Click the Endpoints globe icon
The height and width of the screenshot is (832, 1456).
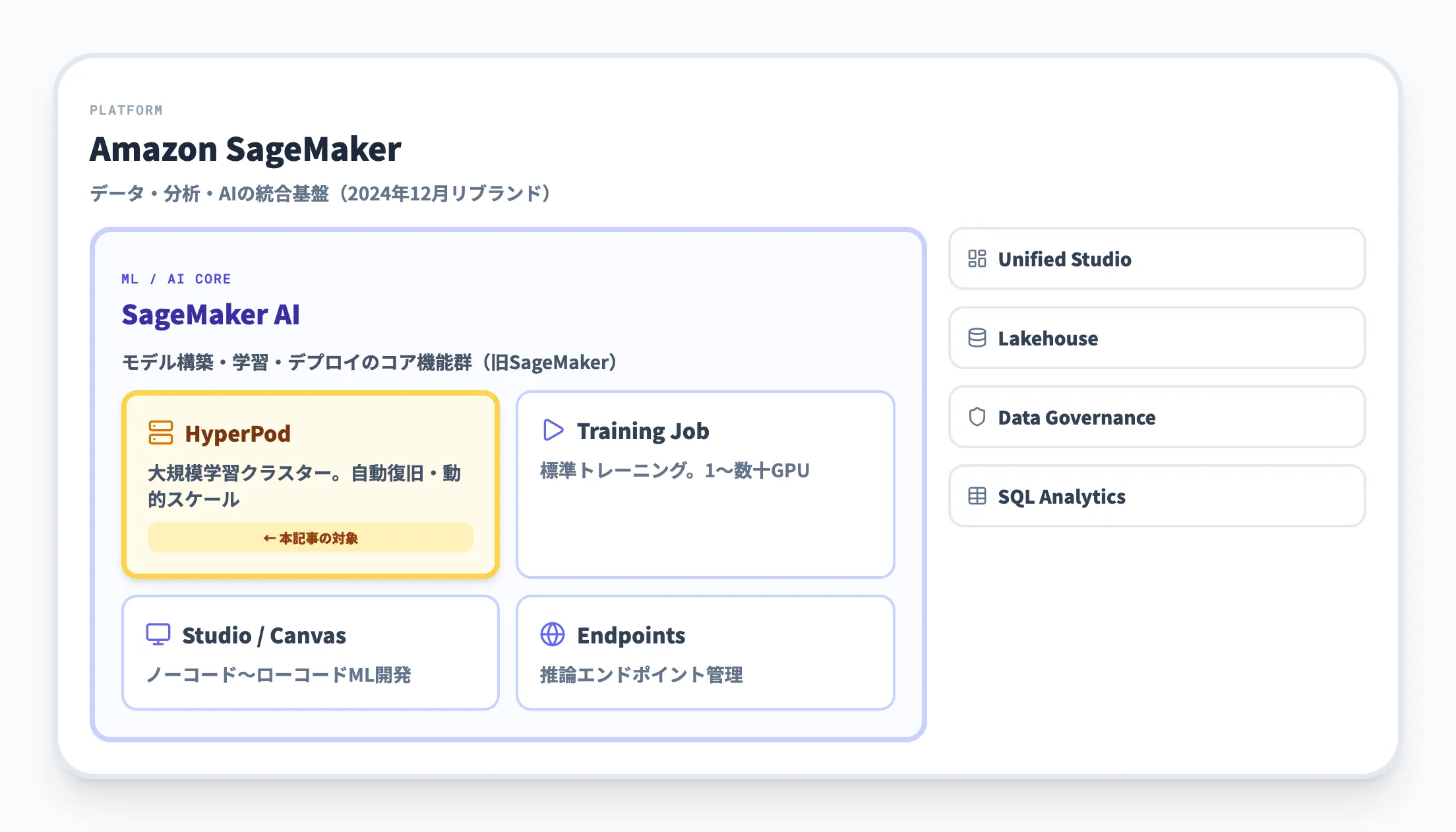pyautogui.click(x=551, y=635)
